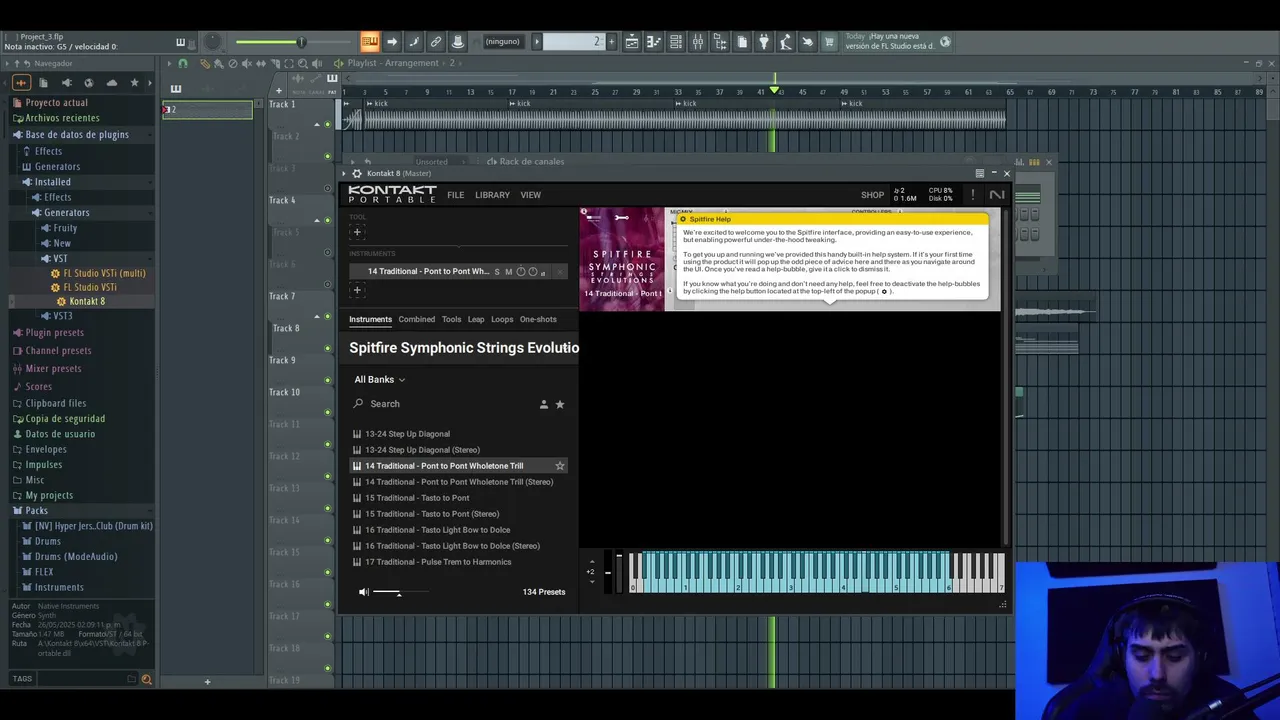
Task: Open the playlist view icon in toolbar
Action: [632, 41]
